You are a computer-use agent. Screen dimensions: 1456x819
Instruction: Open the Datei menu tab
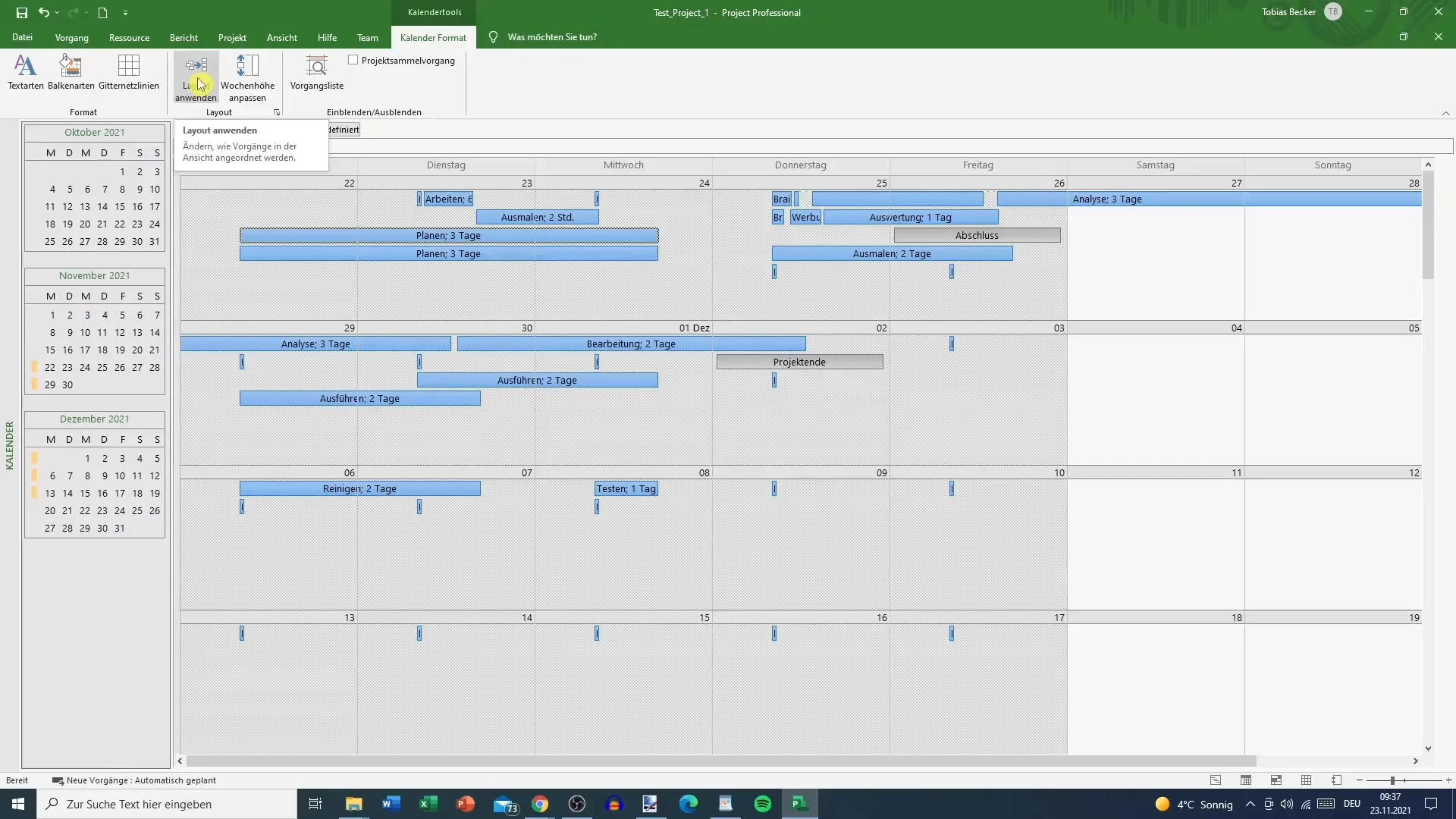coord(22,37)
